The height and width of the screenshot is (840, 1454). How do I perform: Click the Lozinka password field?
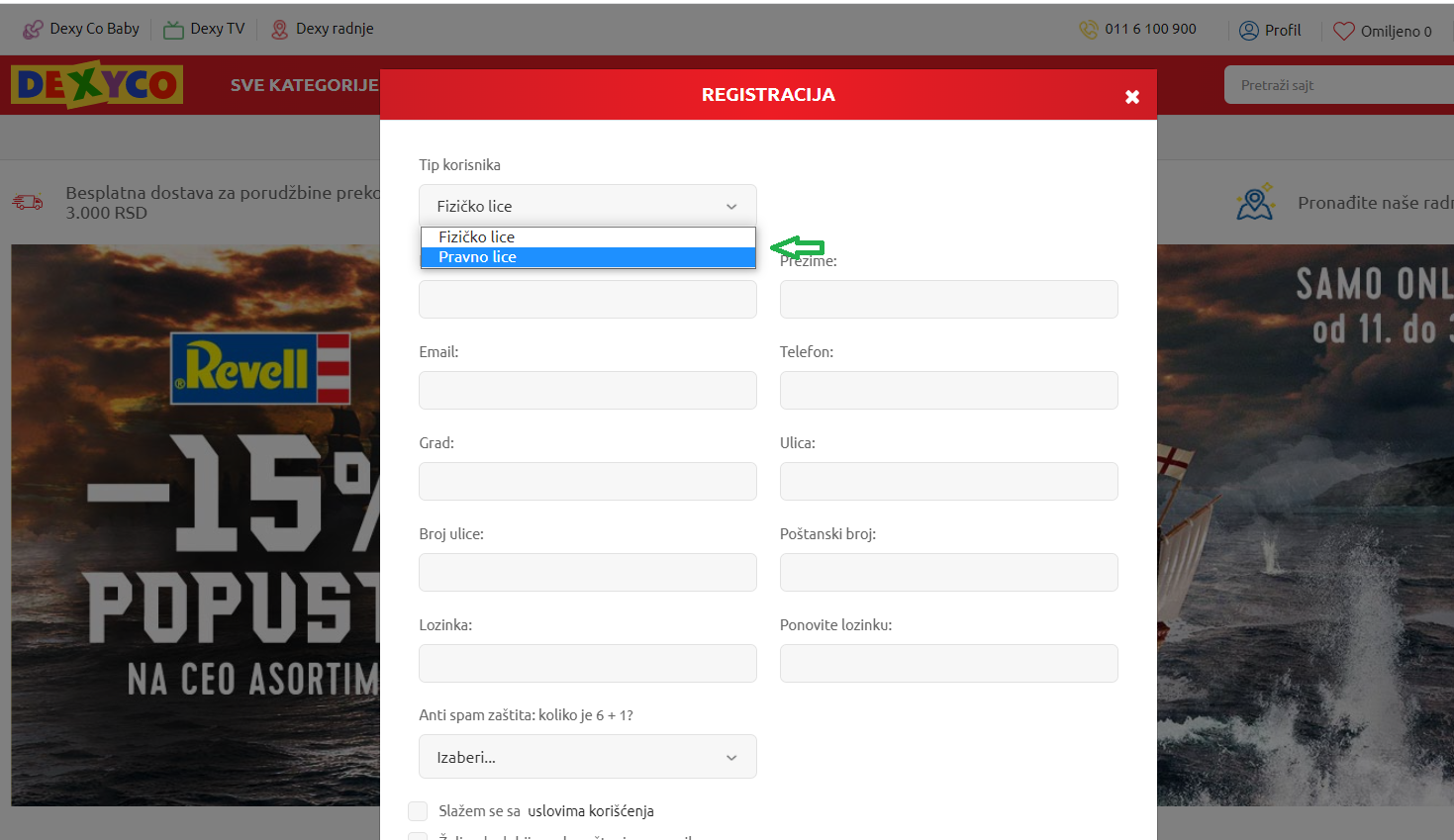587,663
